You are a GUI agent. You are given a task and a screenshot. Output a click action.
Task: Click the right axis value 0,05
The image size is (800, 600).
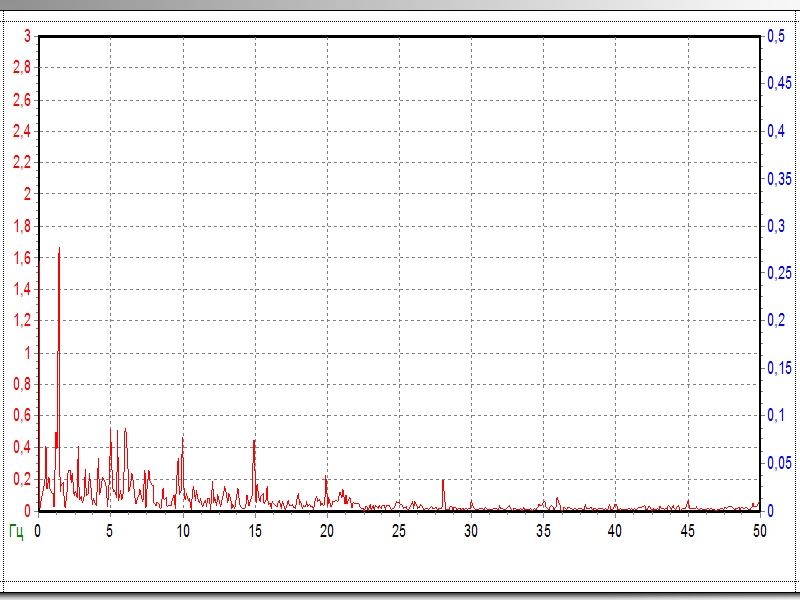pos(780,463)
